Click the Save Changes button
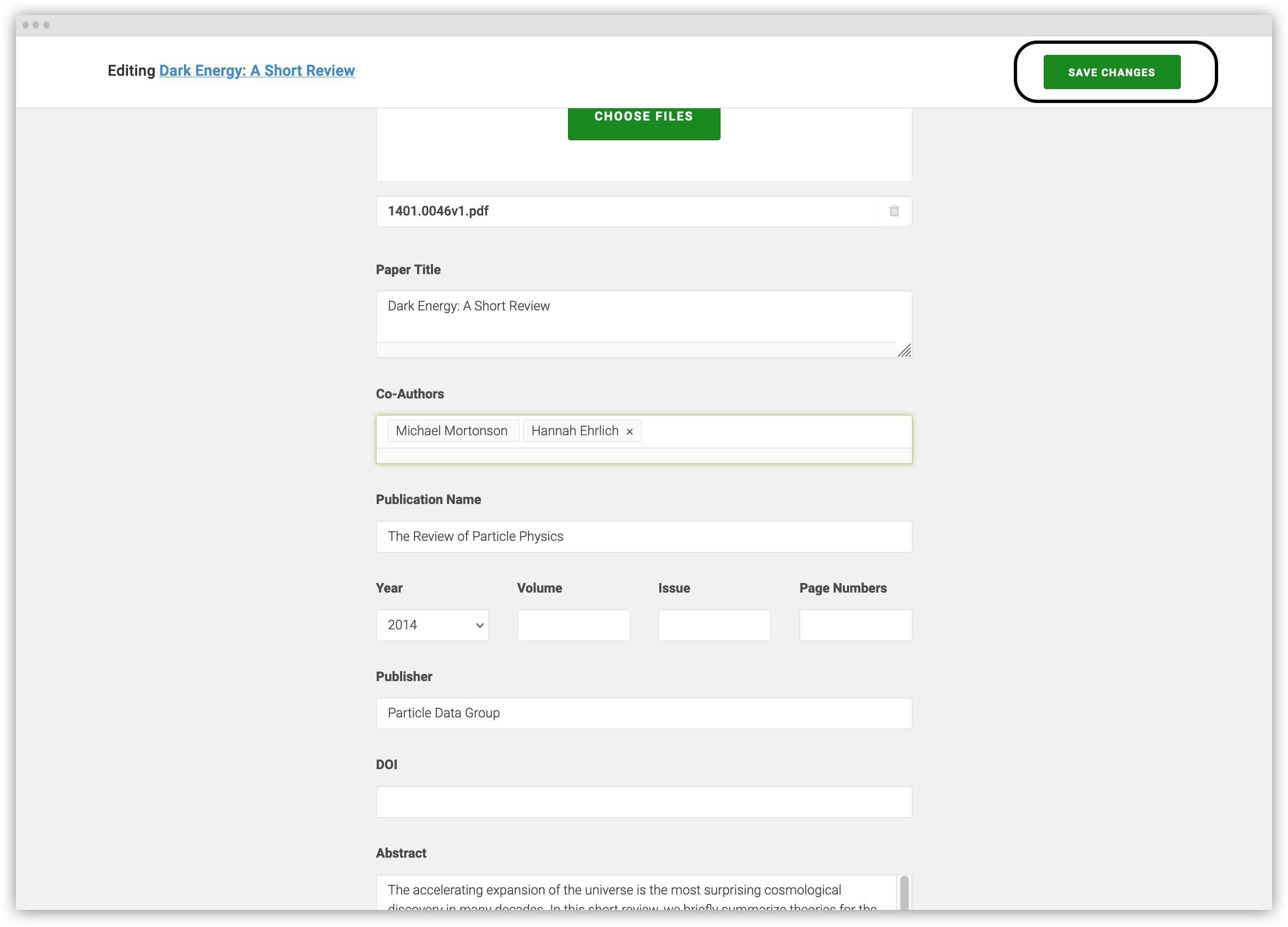1288x927 pixels. pyautogui.click(x=1111, y=72)
